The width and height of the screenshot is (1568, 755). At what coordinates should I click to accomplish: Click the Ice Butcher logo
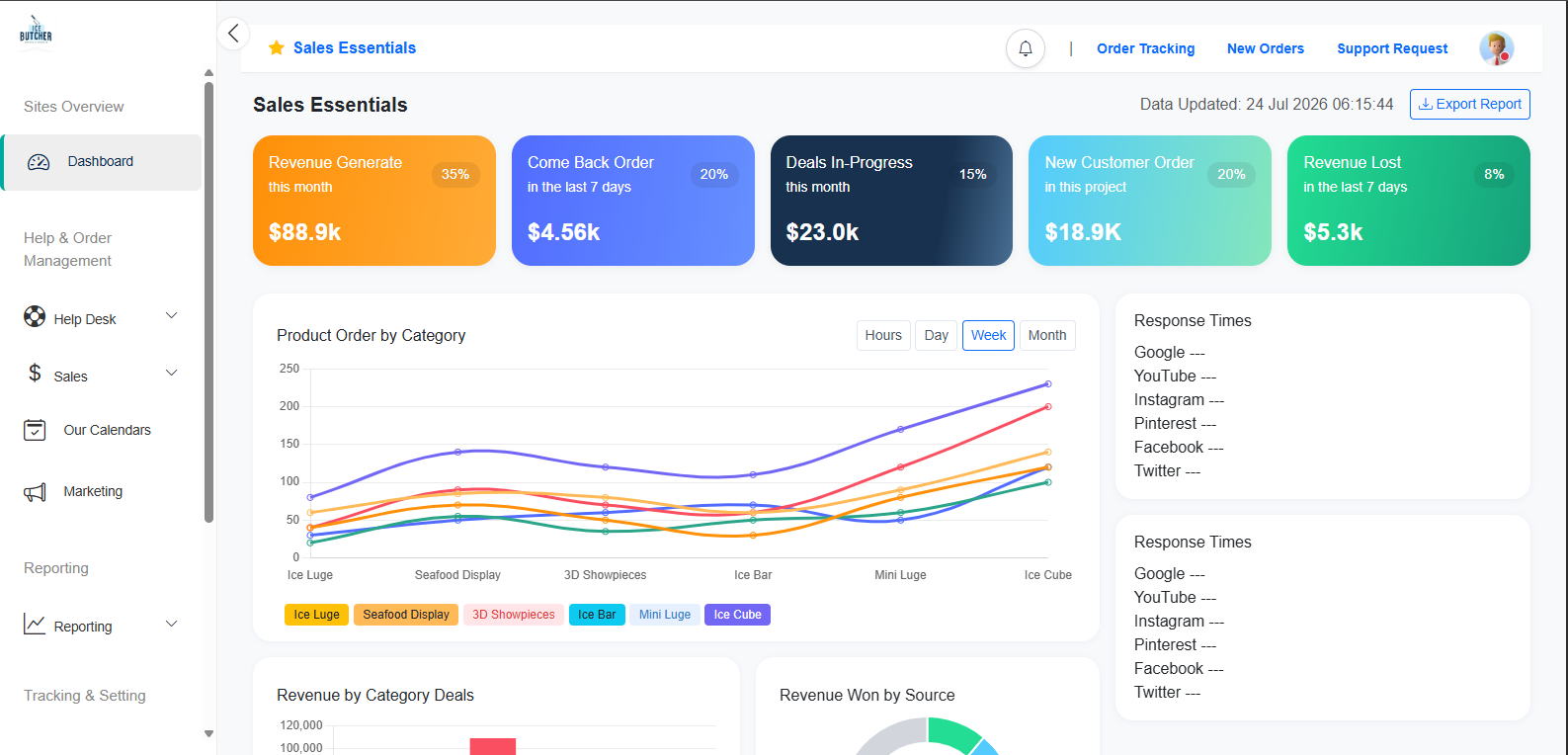point(36,31)
